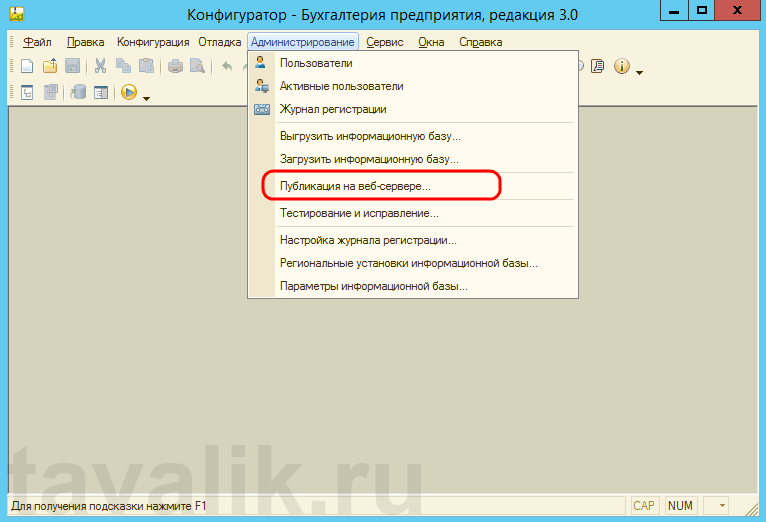Click the Paste clipboard icon

point(146,66)
